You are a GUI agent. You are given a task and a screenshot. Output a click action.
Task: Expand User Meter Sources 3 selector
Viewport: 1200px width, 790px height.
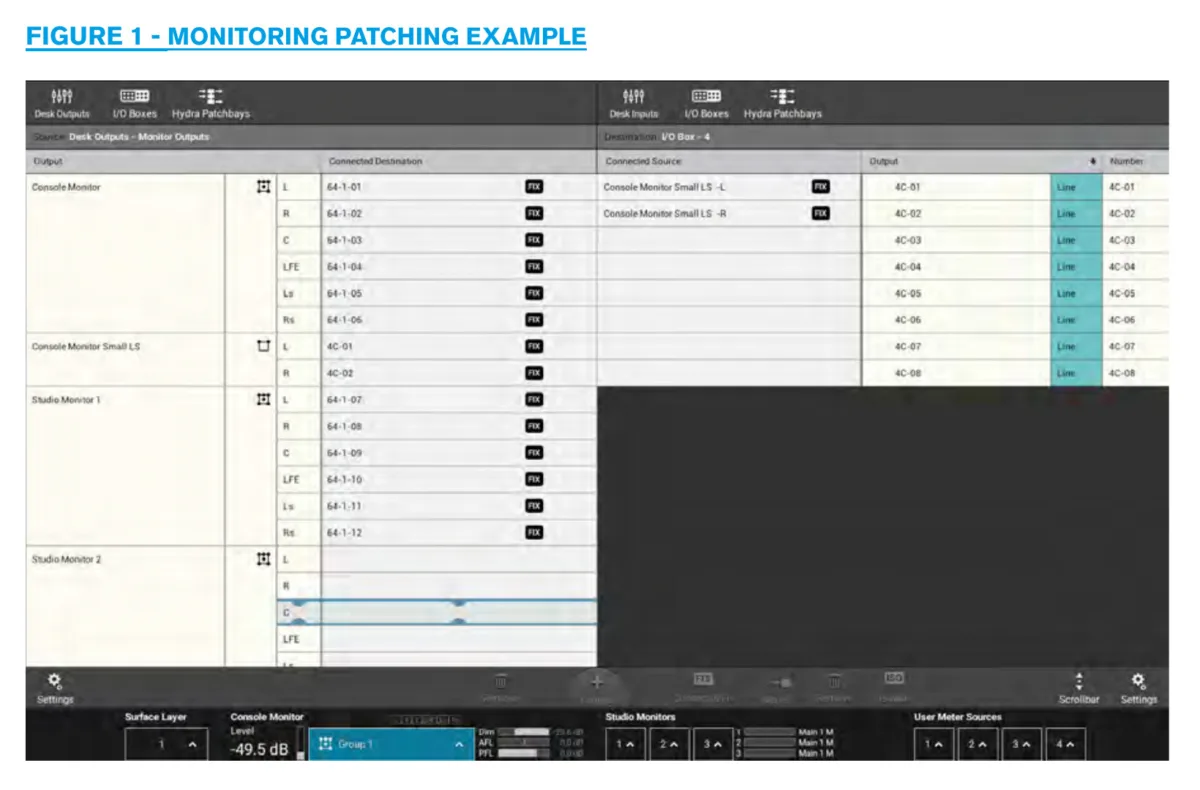(1020, 744)
